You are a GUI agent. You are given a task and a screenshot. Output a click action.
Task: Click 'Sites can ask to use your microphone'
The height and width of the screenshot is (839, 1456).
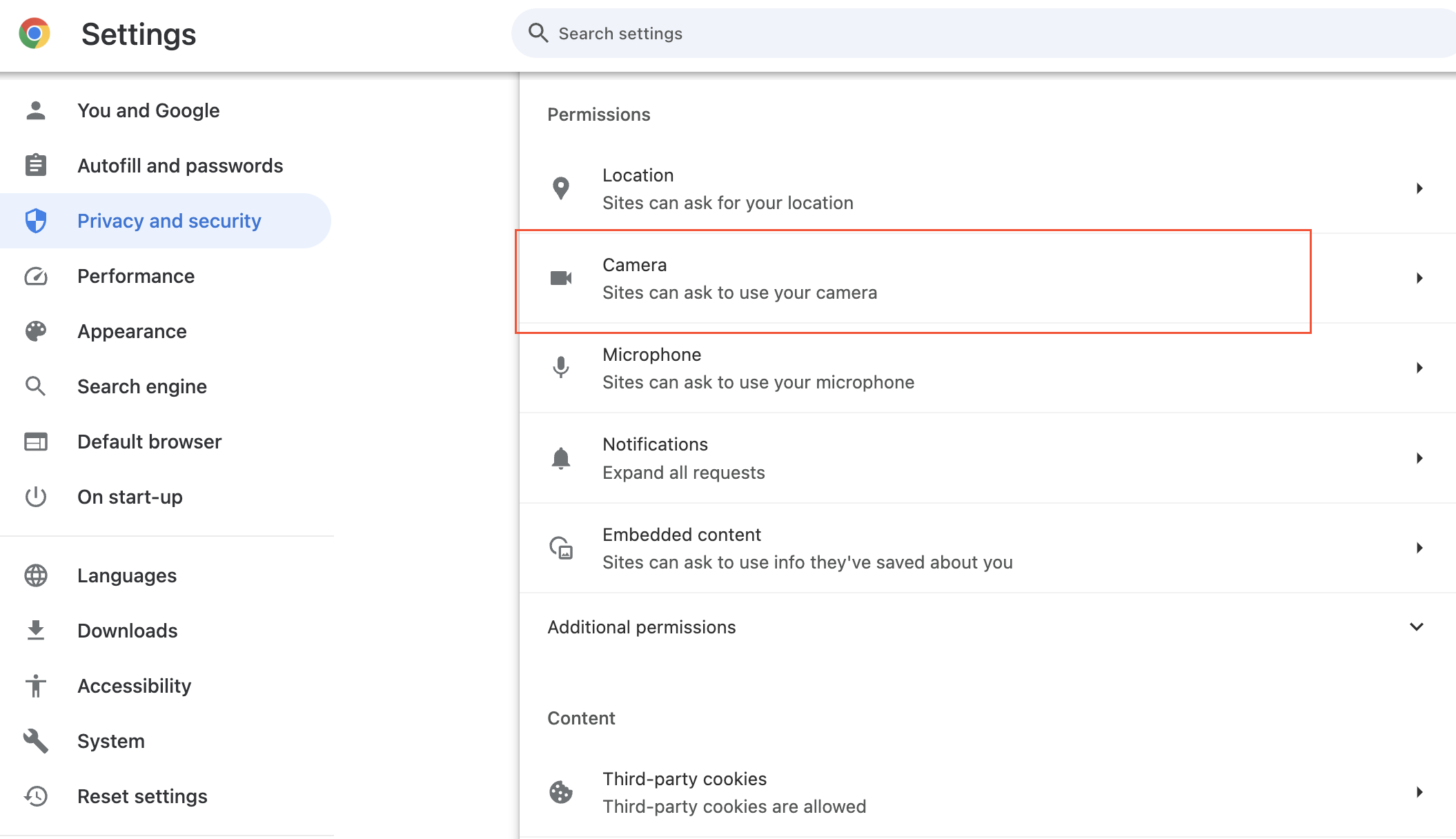tap(758, 382)
